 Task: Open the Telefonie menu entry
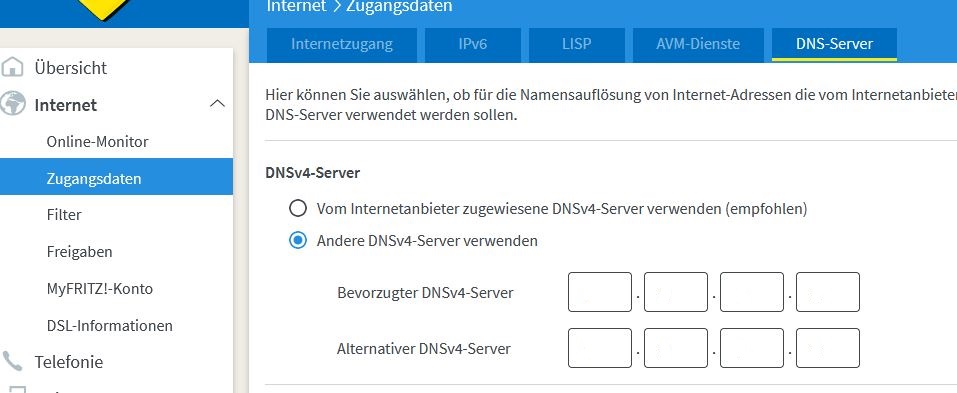pos(68,361)
